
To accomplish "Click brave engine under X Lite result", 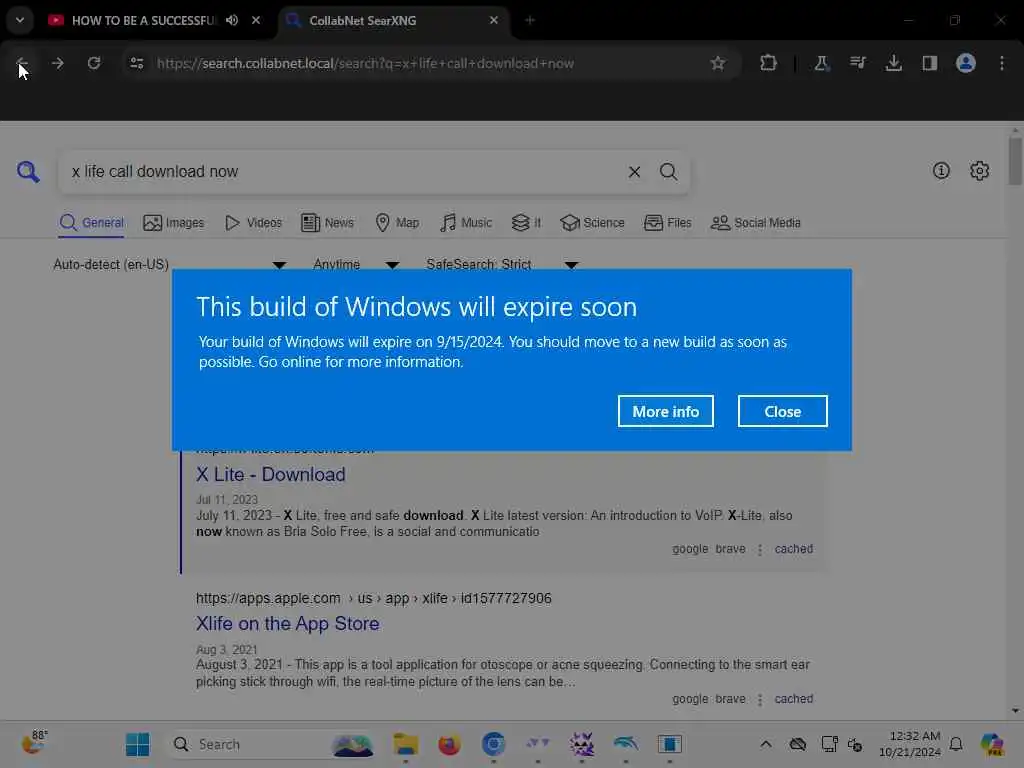I will pyautogui.click(x=730, y=549).
